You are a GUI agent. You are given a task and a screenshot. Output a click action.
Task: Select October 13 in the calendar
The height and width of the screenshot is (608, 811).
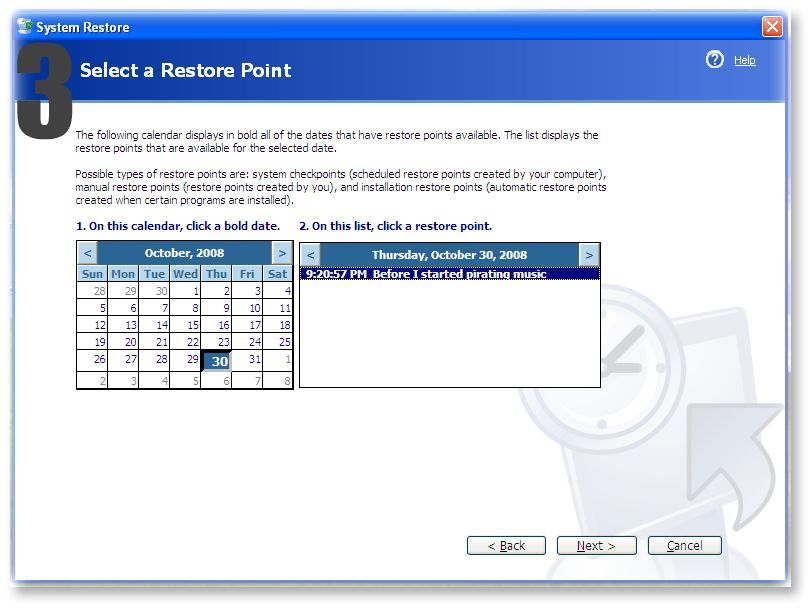point(124,325)
